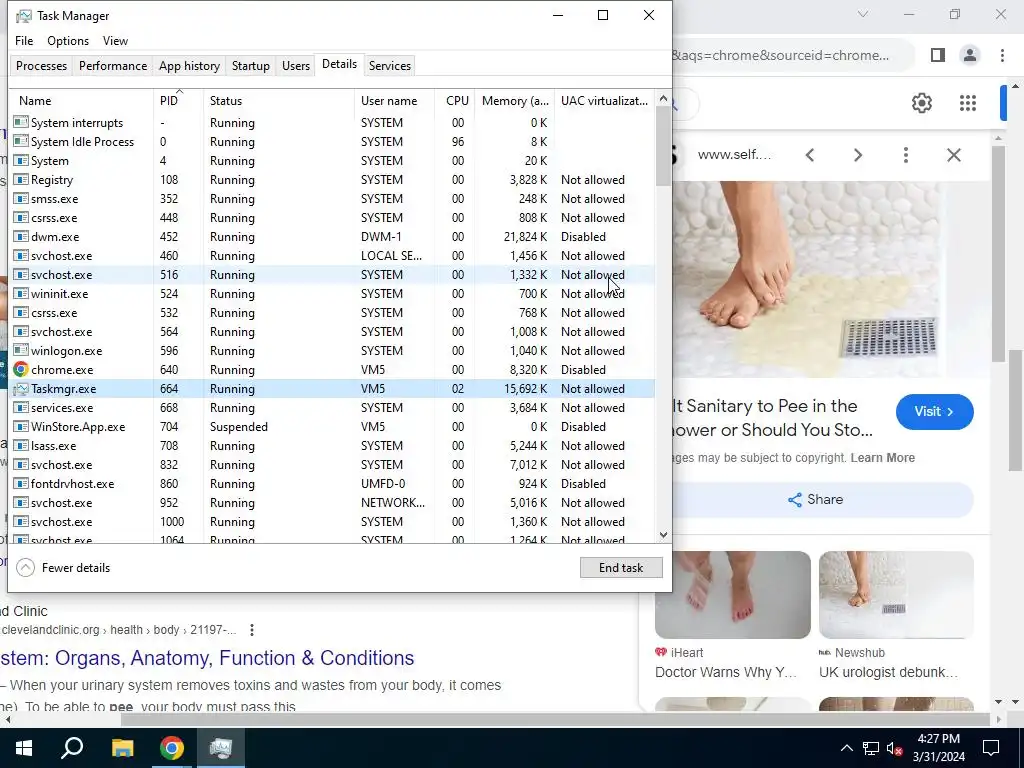The image size is (1024, 768).
Task: Select svchost.exe row with PID 832
Action: (x=333, y=465)
